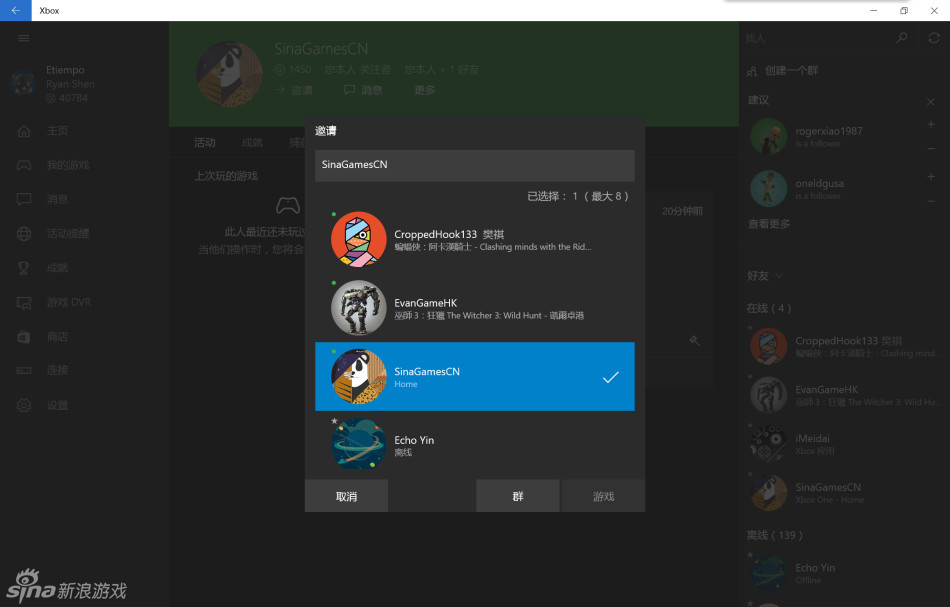Go to 我的游戏 in the sidebar
This screenshot has height=607, width=950.
pos(67,165)
